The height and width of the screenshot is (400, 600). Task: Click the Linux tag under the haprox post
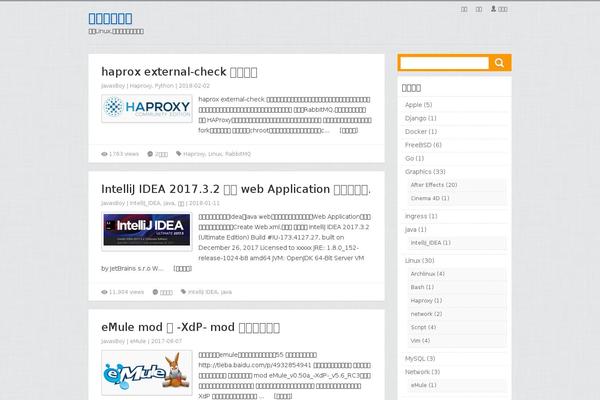(215, 154)
